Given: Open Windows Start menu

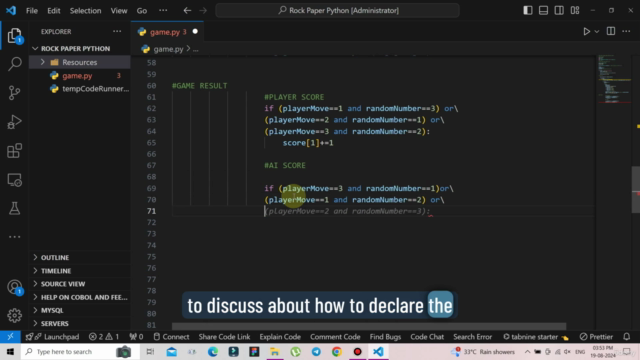Looking at the screenshot, I should [x=10, y=352].
